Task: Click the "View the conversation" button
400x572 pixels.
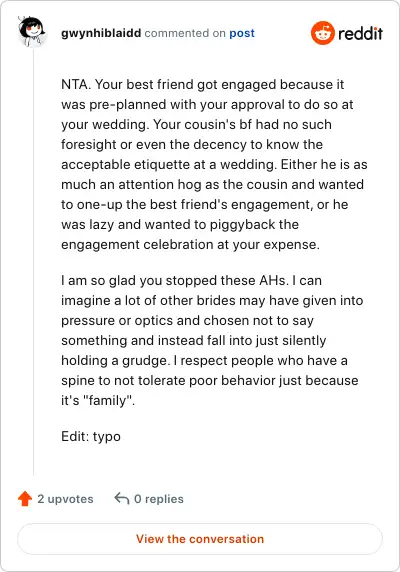Action: [200, 539]
